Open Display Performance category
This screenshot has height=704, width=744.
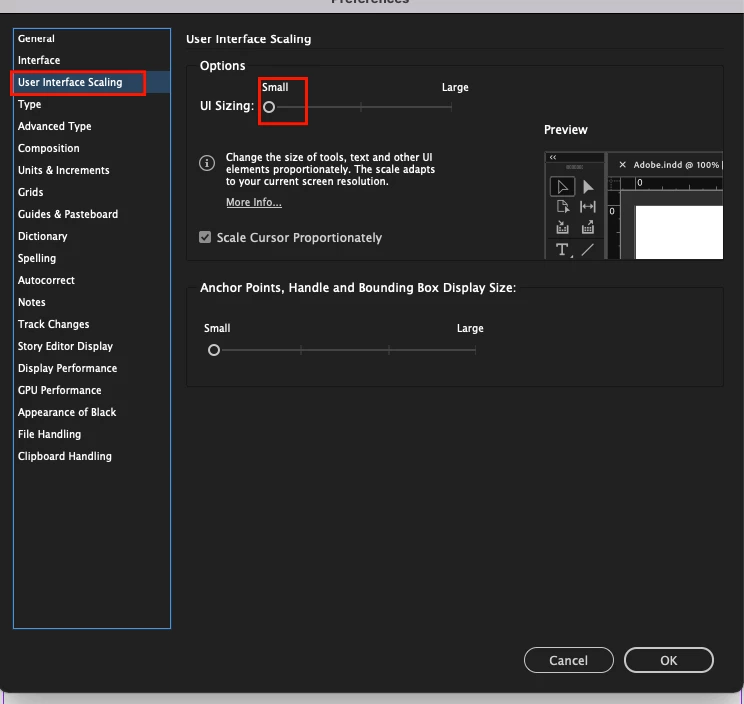[x=92, y=368]
